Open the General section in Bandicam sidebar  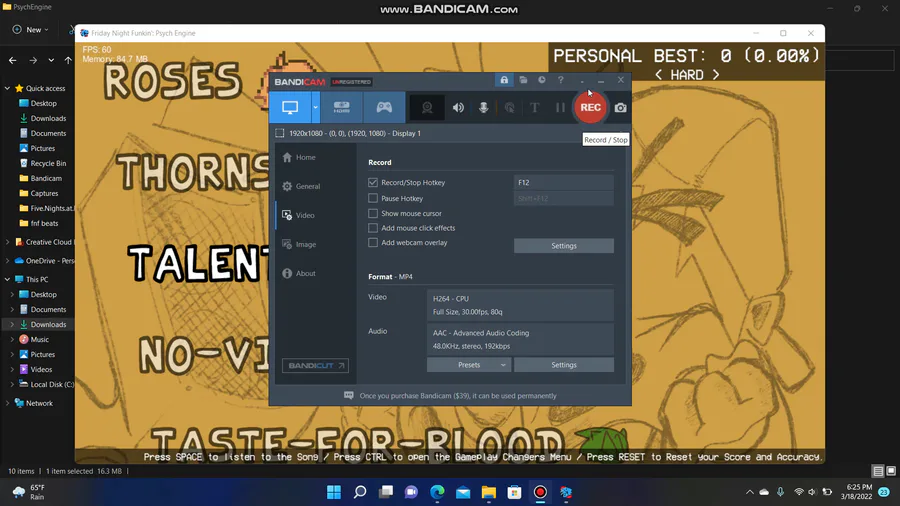click(x=316, y=186)
